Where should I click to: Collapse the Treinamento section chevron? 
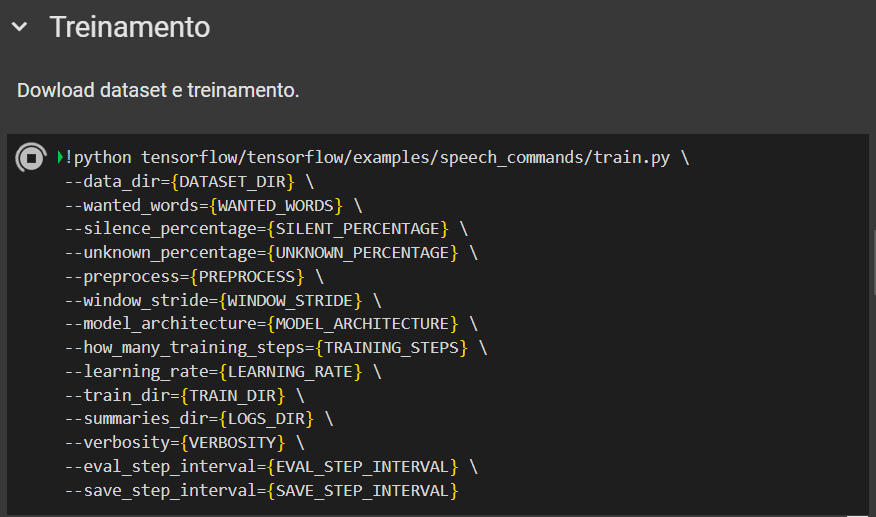(19, 28)
